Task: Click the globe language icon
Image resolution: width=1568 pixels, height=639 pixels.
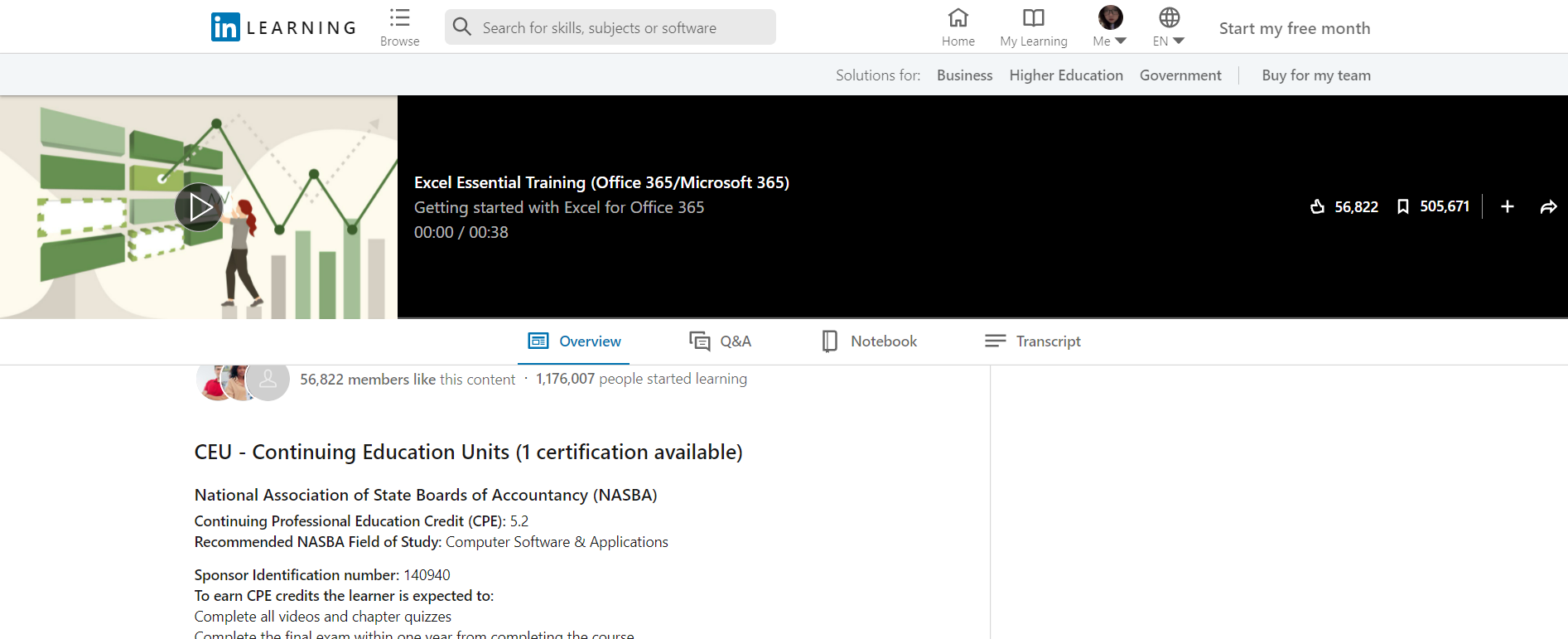Action: [1170, 17]
